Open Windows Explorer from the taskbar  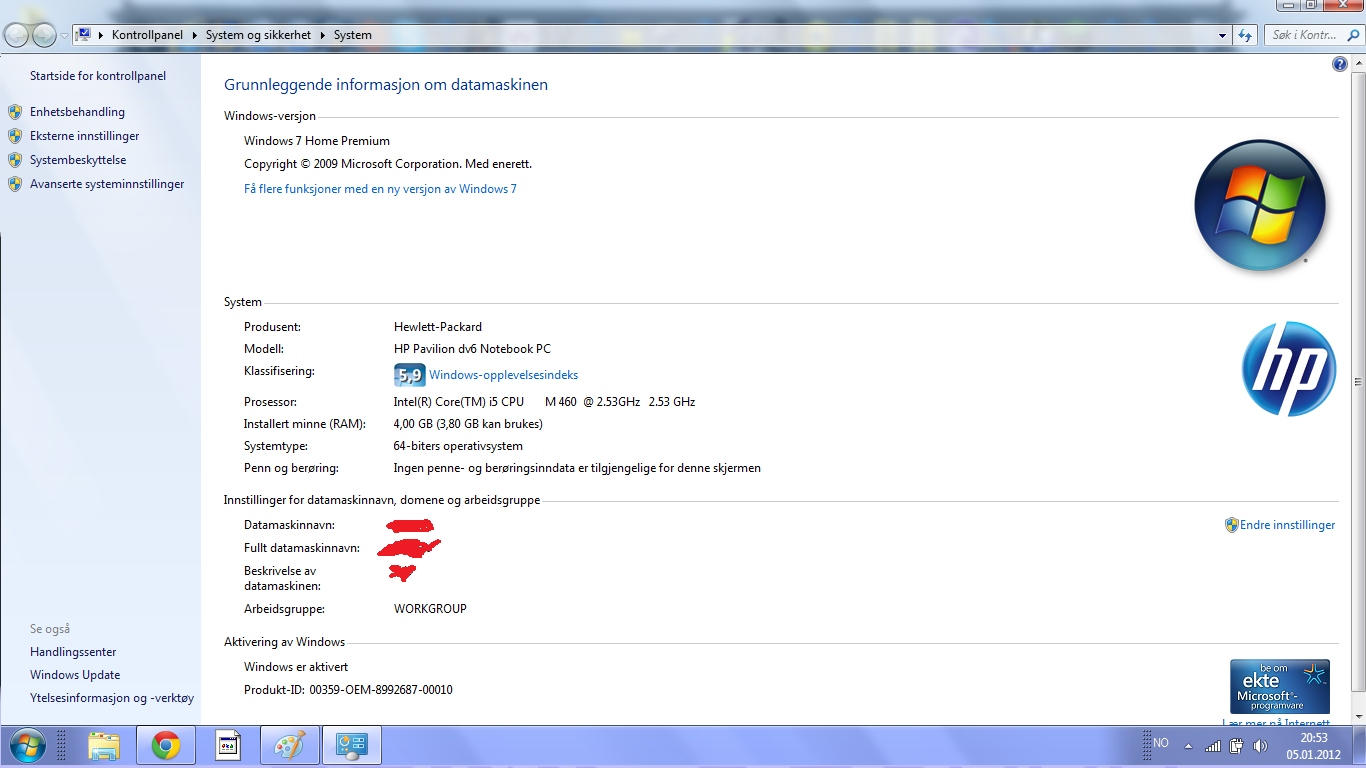[x=104, y=746]
